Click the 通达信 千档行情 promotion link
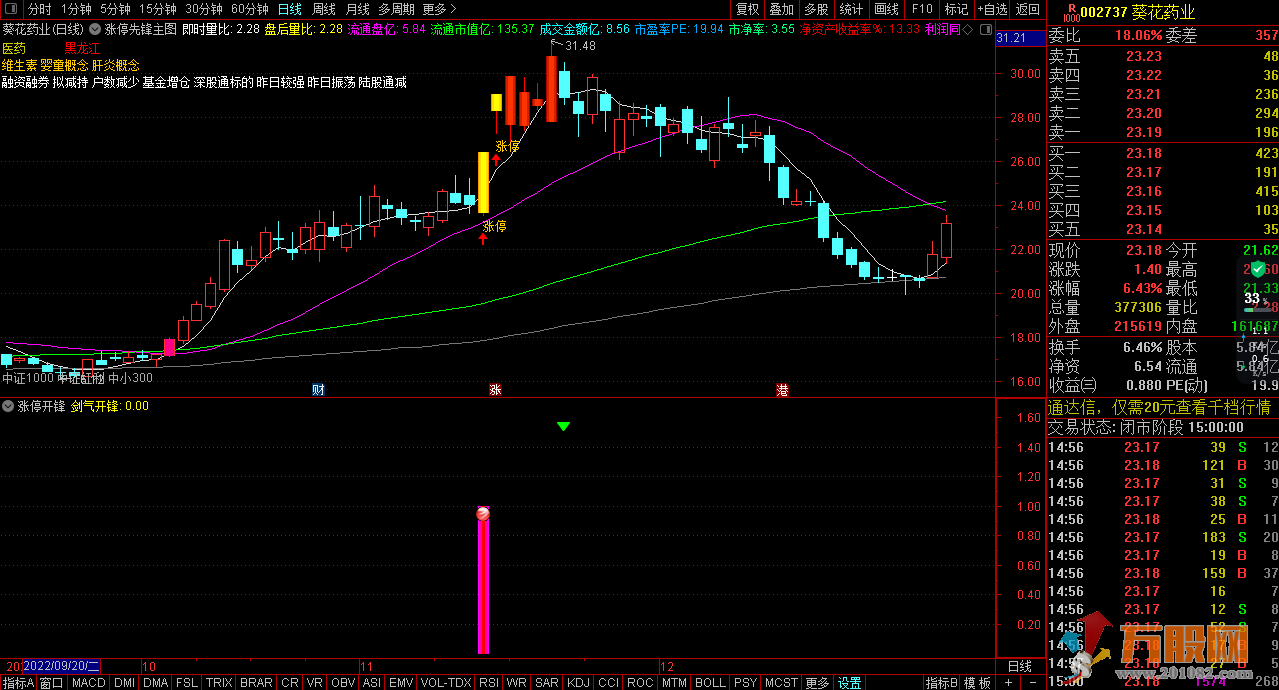 (x=1159, y=407)
